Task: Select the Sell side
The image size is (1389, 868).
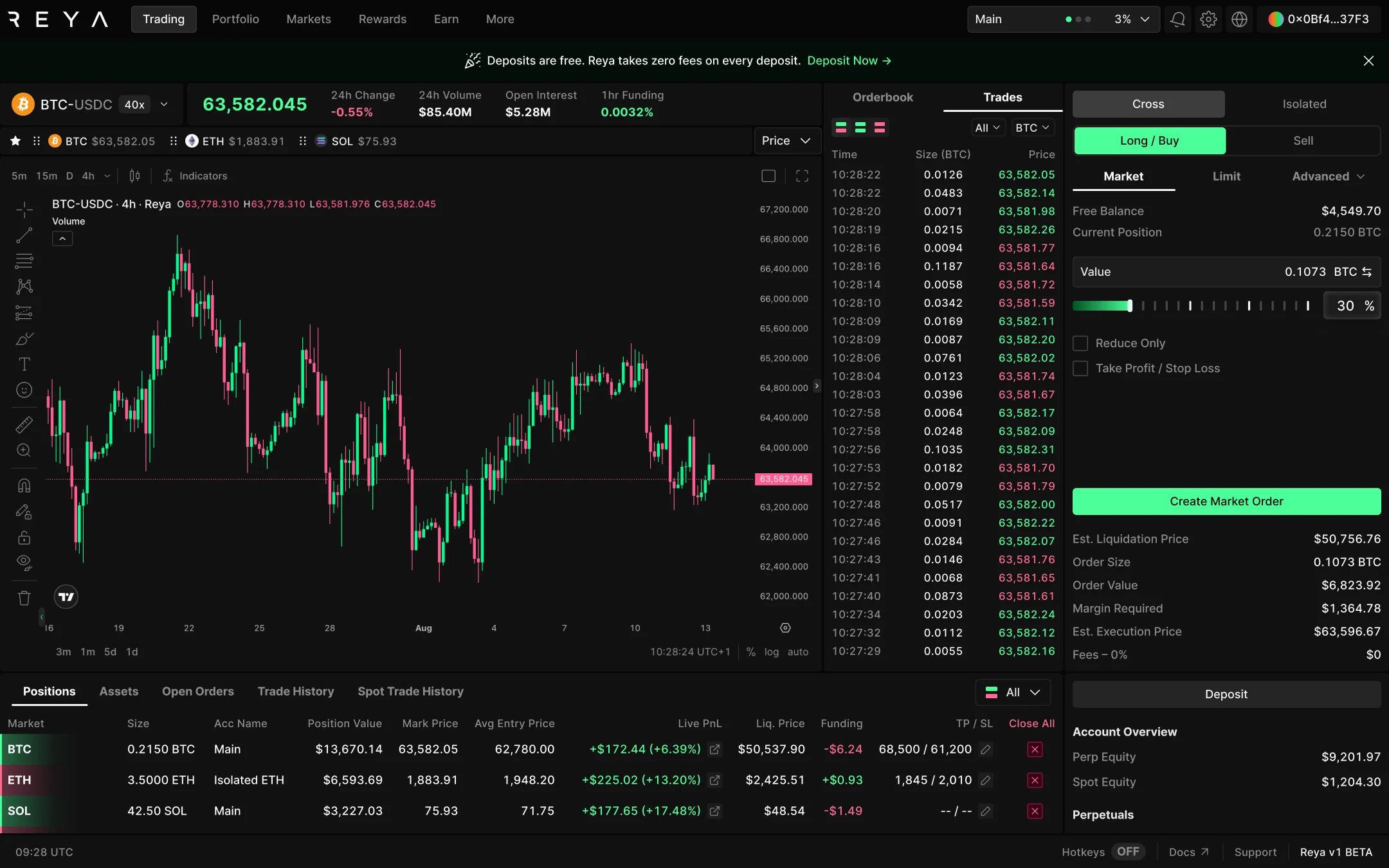Action: (x=1303, y=141)
